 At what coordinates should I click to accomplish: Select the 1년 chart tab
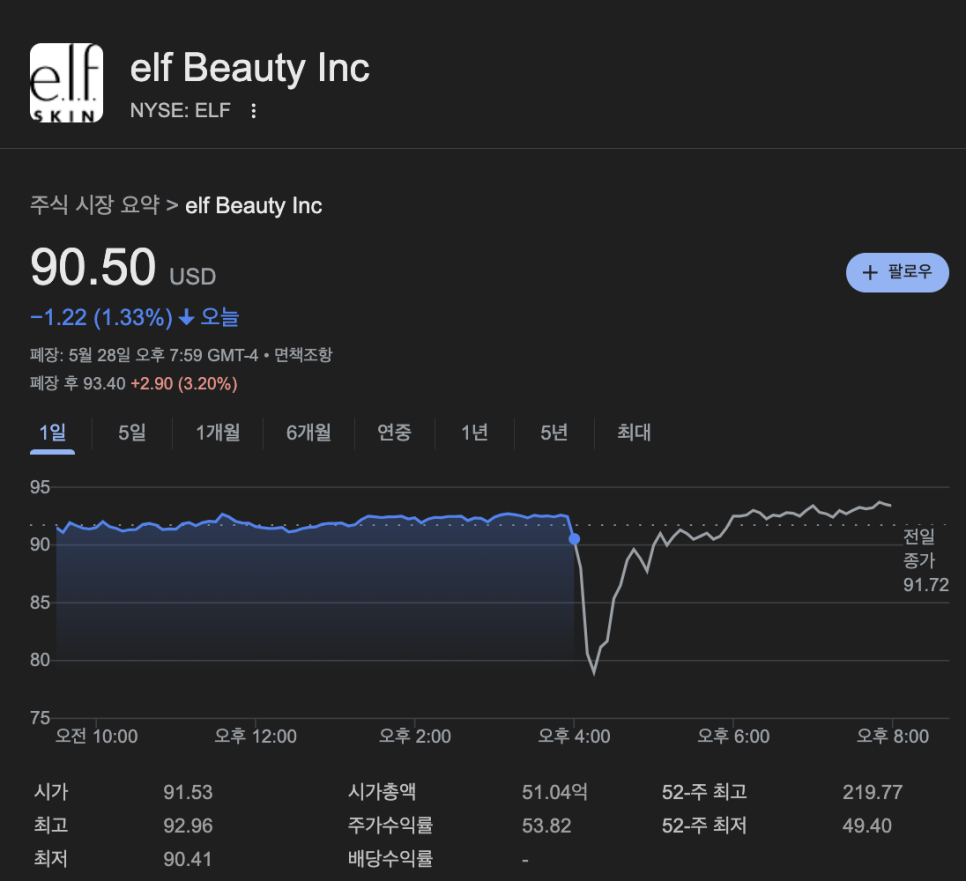(474, 432)
